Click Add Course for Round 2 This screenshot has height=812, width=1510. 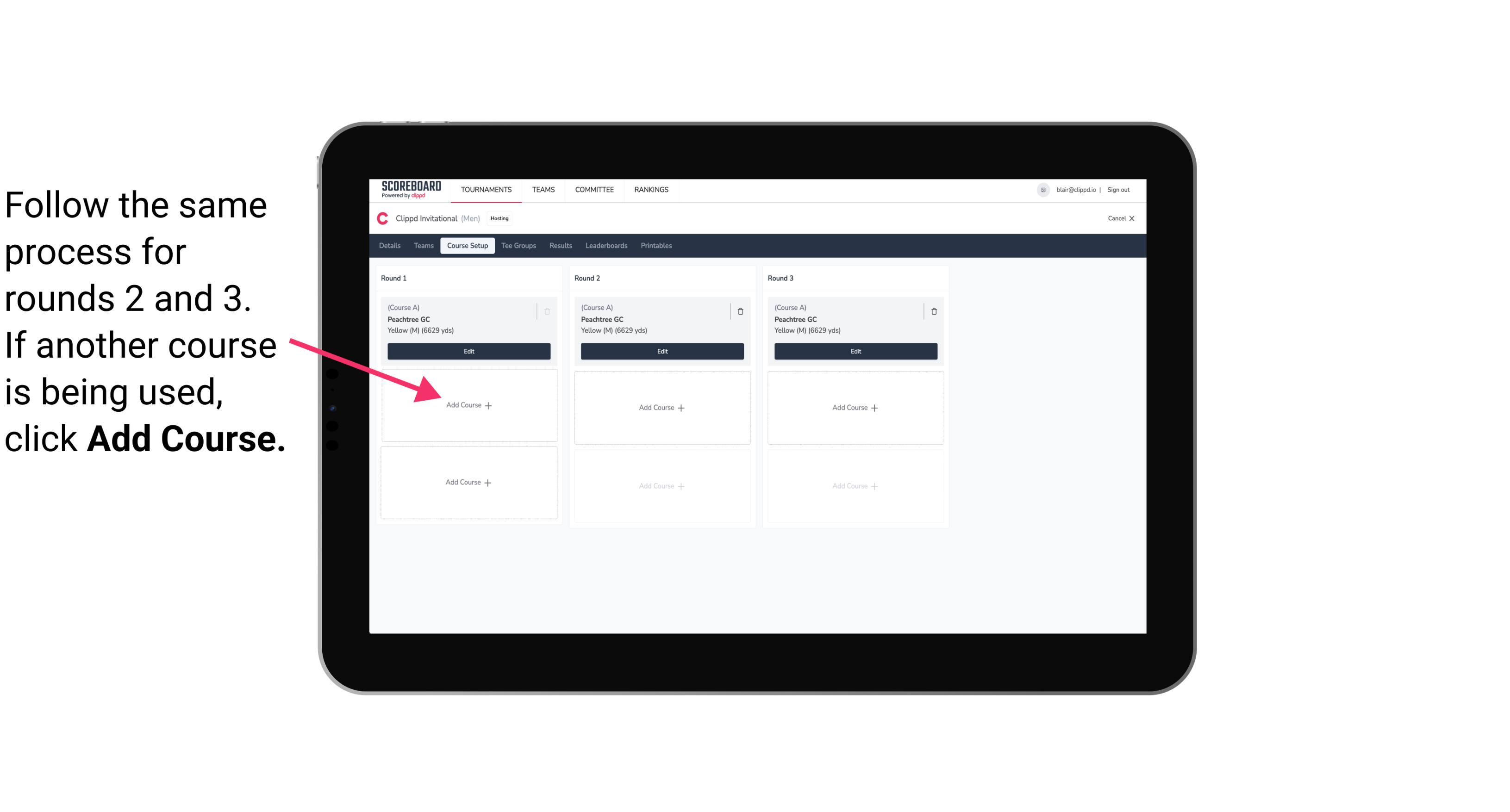point(661,406)
